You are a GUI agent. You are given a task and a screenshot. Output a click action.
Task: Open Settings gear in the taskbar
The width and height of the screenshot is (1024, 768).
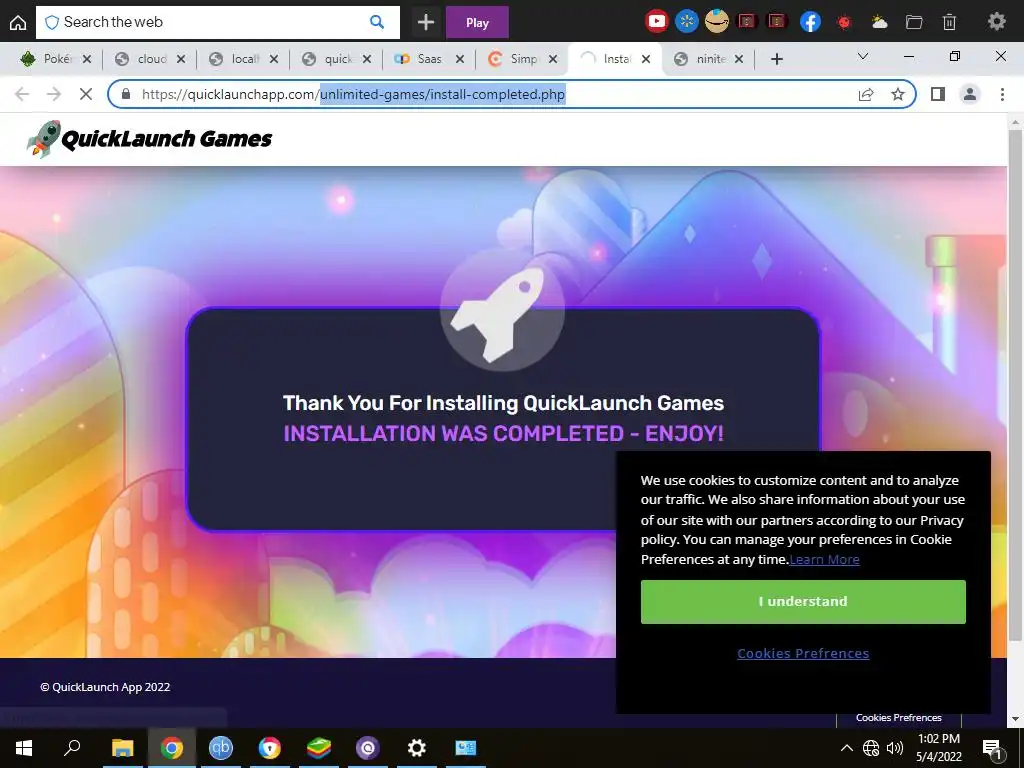coord(417,748)
